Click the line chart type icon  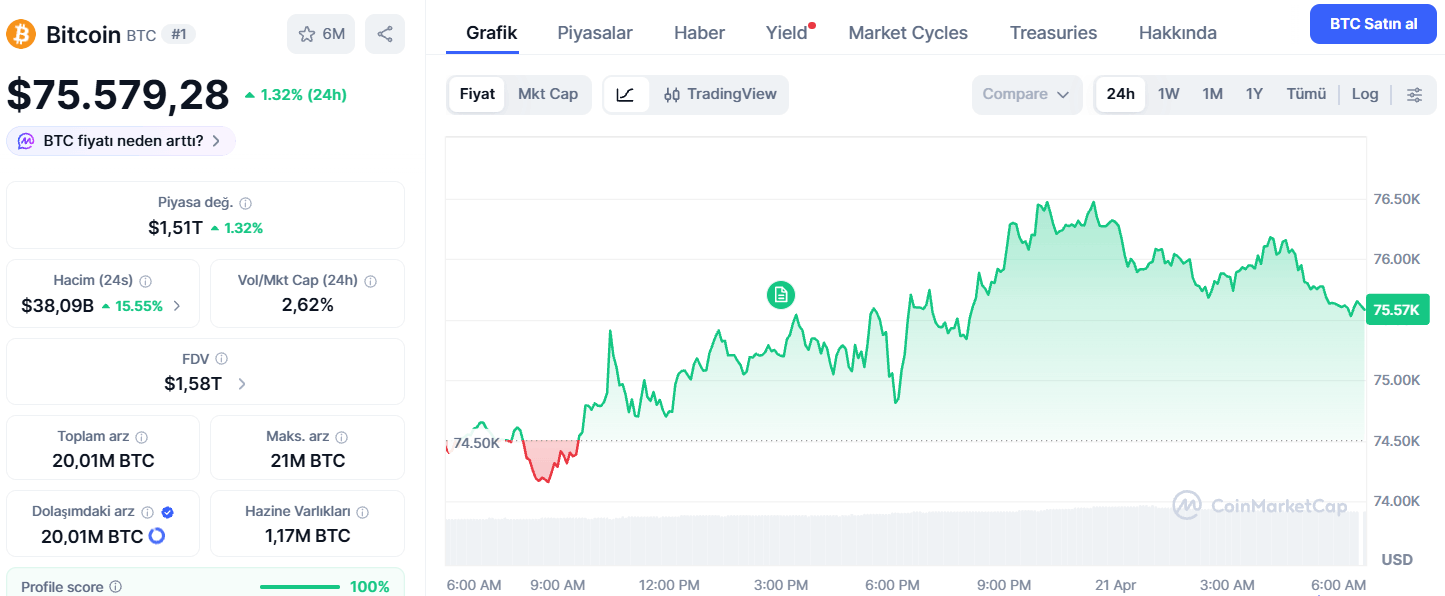(626, 94)
